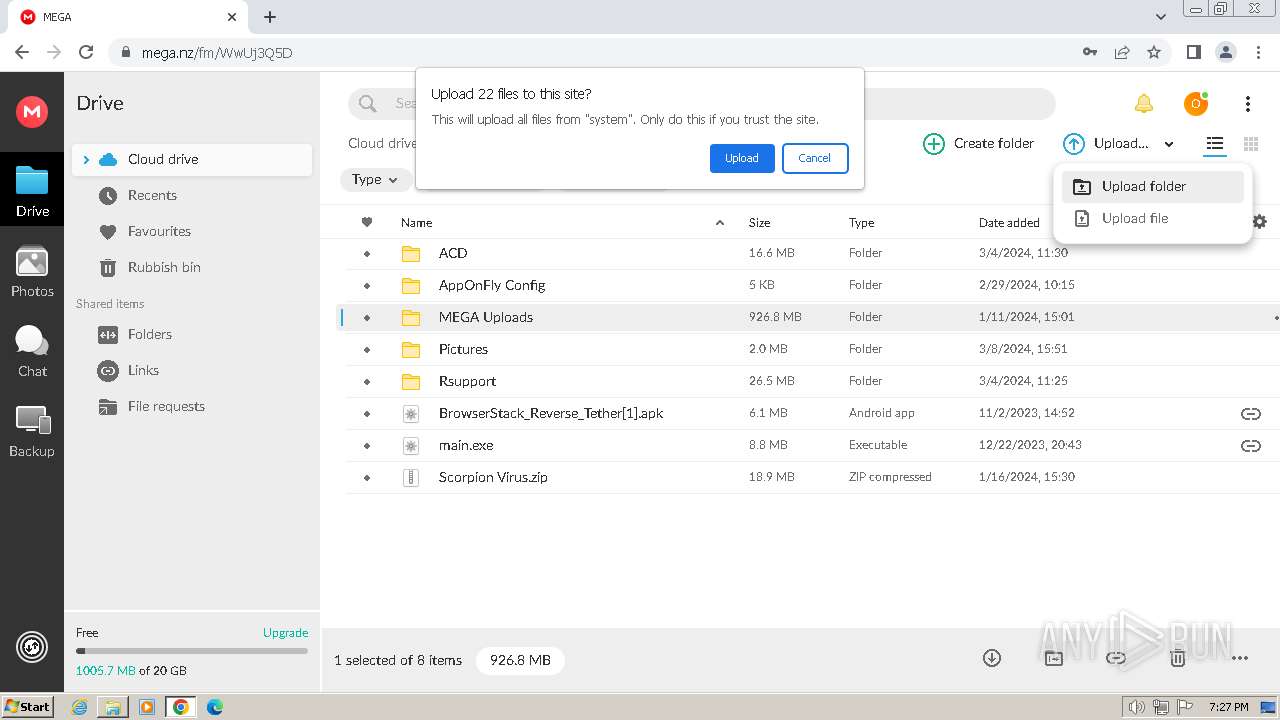Click the download icon in bottom bar

pyautogui.click(x=992, y=658)
